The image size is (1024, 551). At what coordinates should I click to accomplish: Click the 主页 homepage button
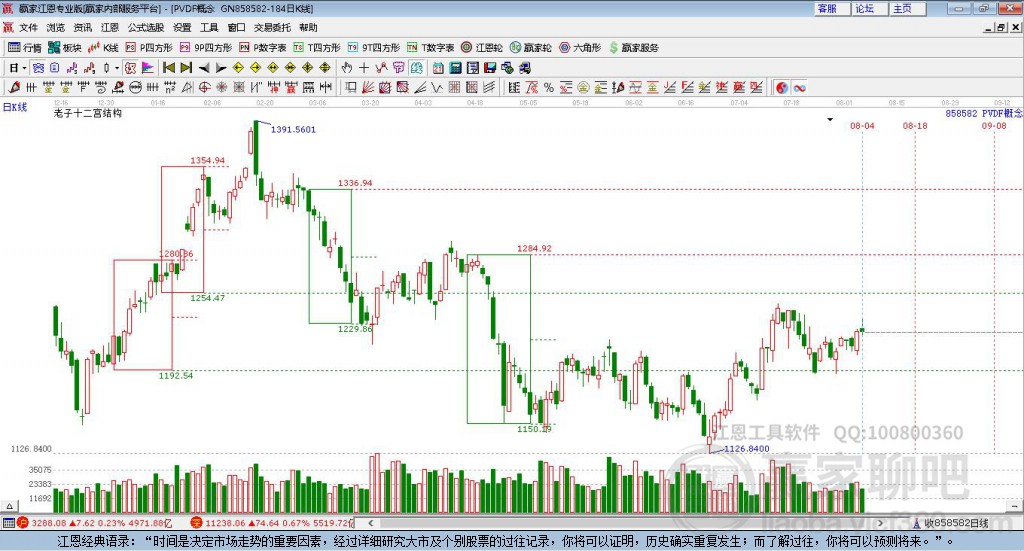pyautogui.click(x=906, y=8)
